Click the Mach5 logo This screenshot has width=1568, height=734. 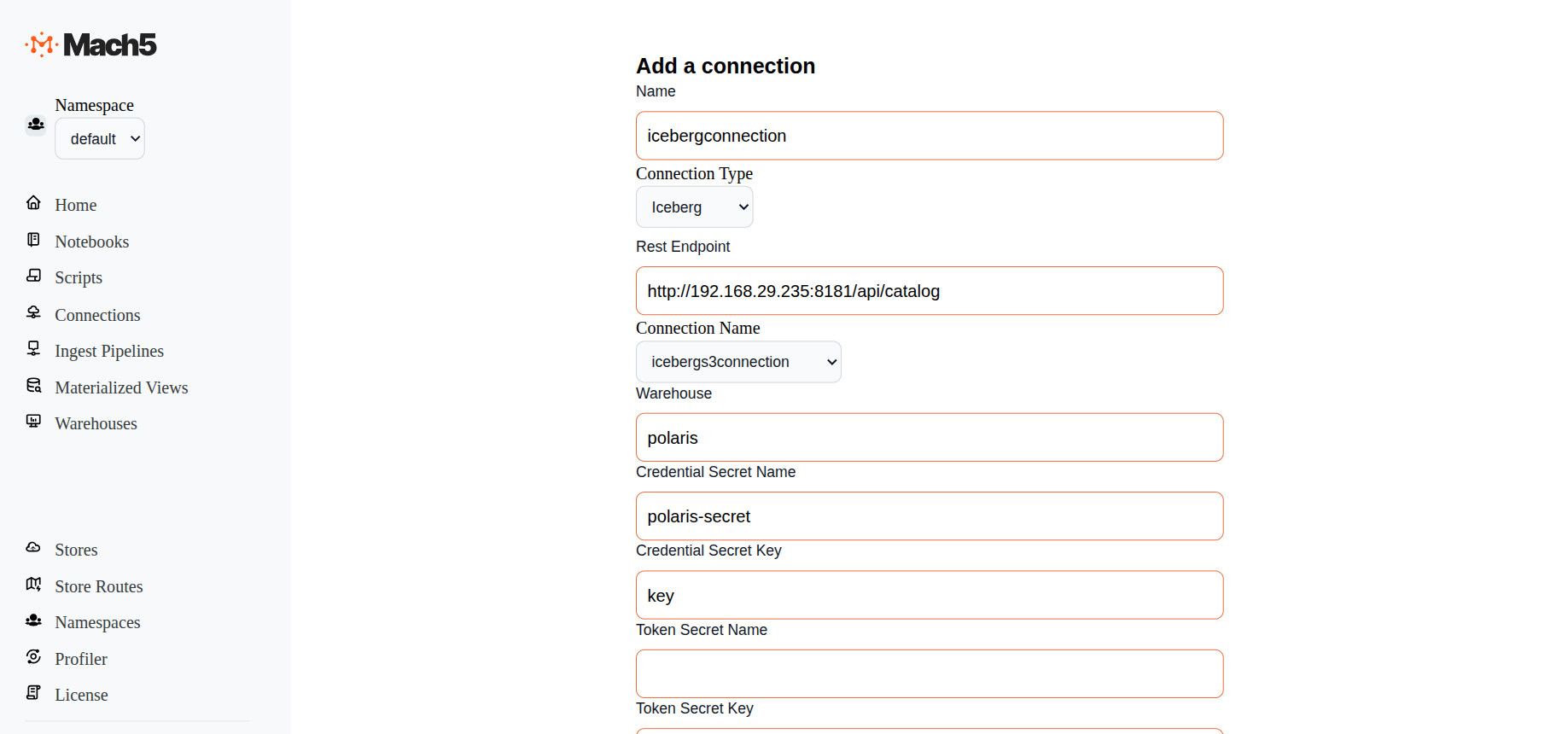pos(91,44)
